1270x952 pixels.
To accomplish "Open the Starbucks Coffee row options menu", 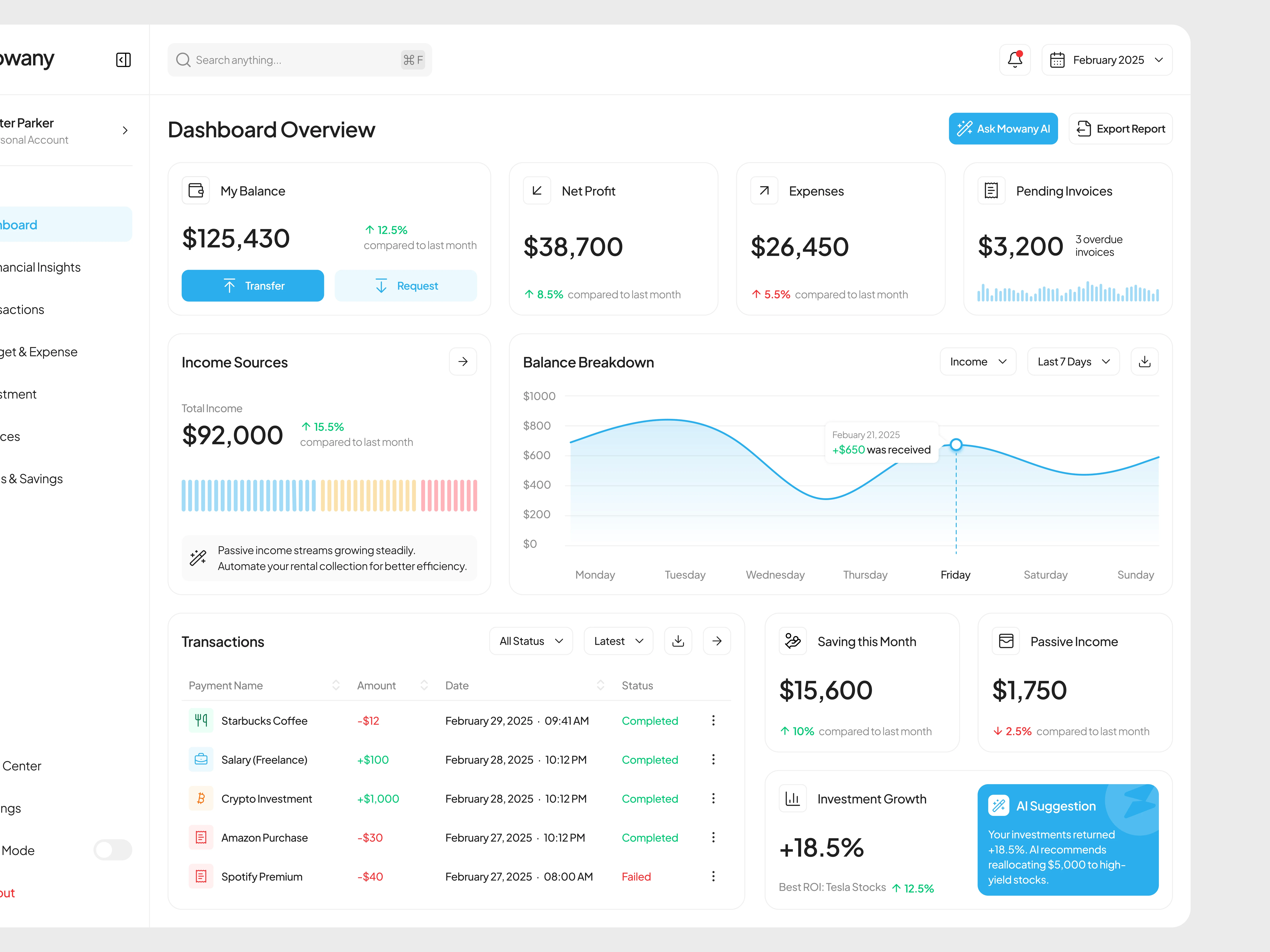I will [x=713, y=721].
